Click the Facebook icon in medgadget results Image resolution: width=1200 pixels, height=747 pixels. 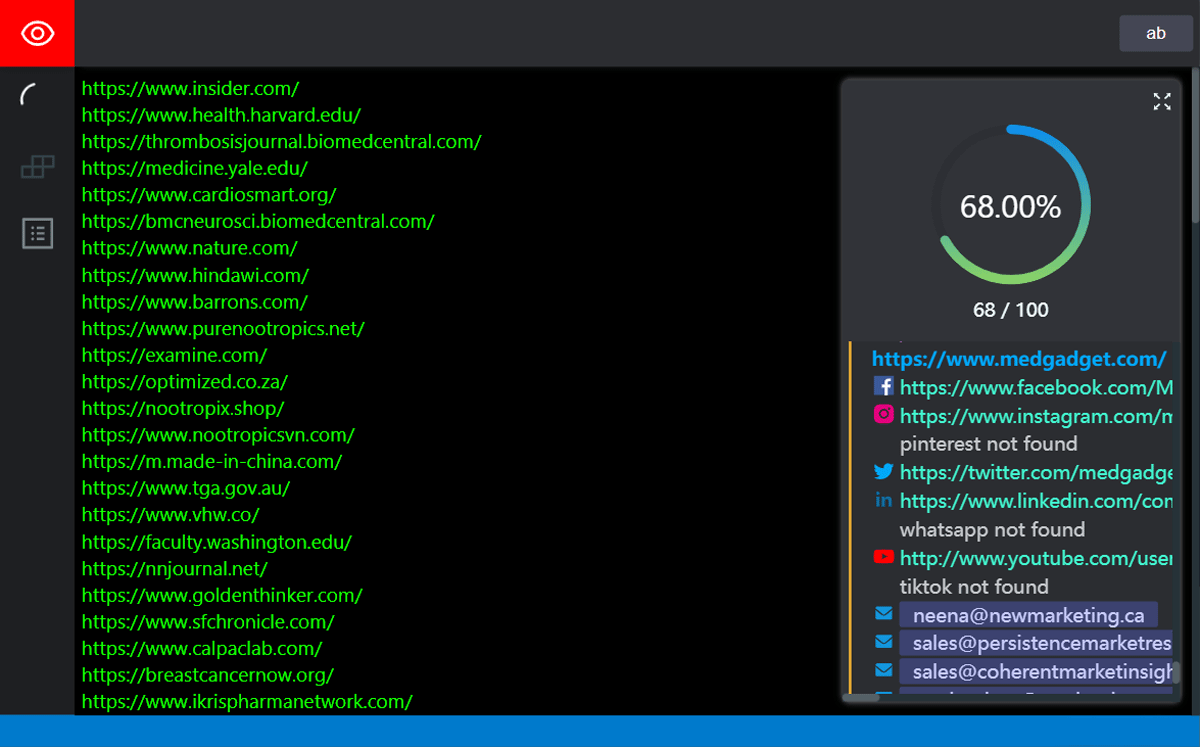[x=883, y=386]
